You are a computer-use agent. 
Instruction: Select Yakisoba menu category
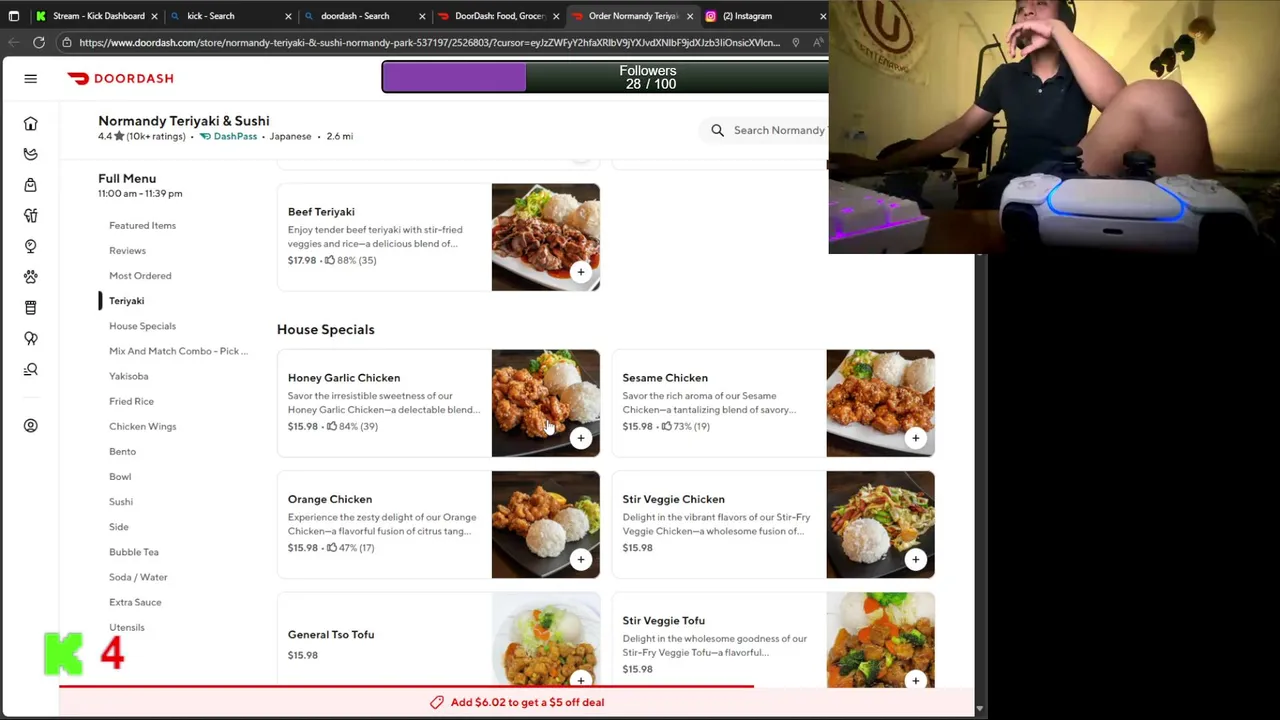pyautogui.click(x=128, y=376)
